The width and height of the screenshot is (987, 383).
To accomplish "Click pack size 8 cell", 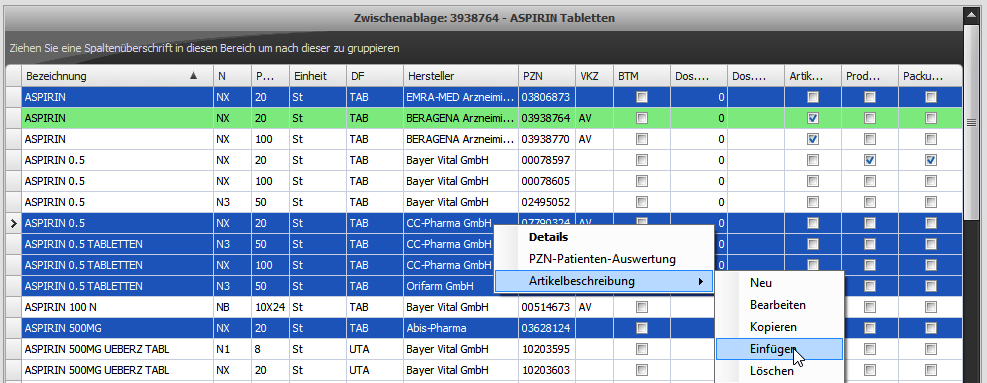I will 270,348.
